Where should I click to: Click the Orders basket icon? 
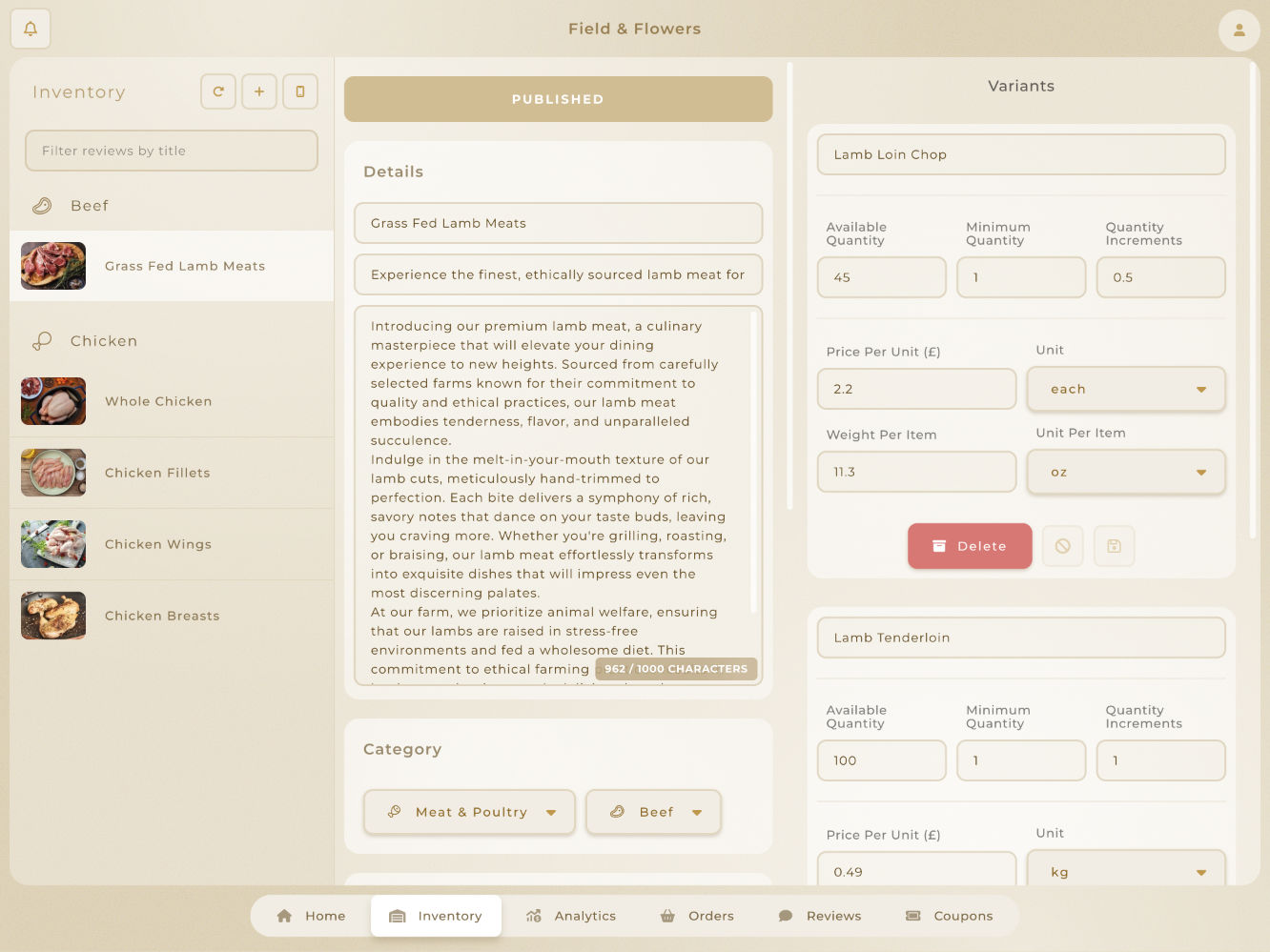click(667, 916)
